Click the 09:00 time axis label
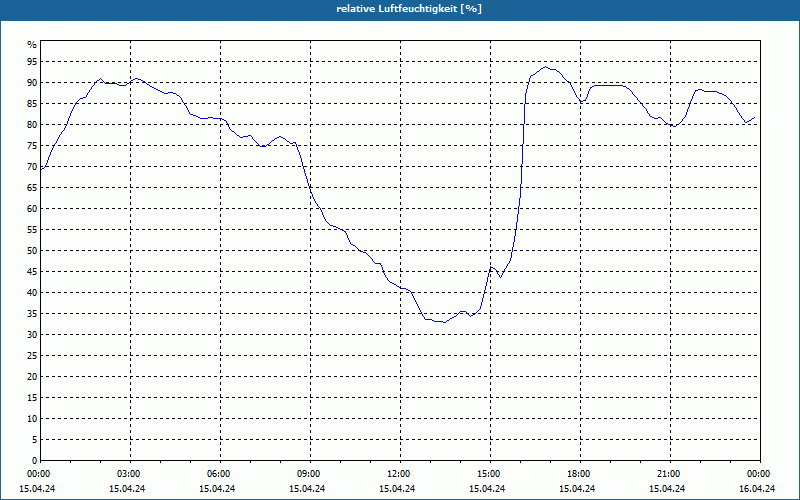Viewport: 800px width, 500px height. tap(308, 474)
